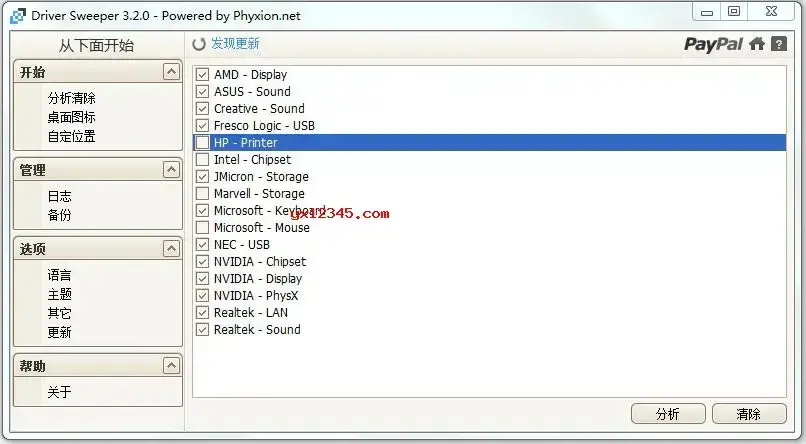Go to the home page icon
Viewport: 806px width, 444px height.
(x=757, y=44)
